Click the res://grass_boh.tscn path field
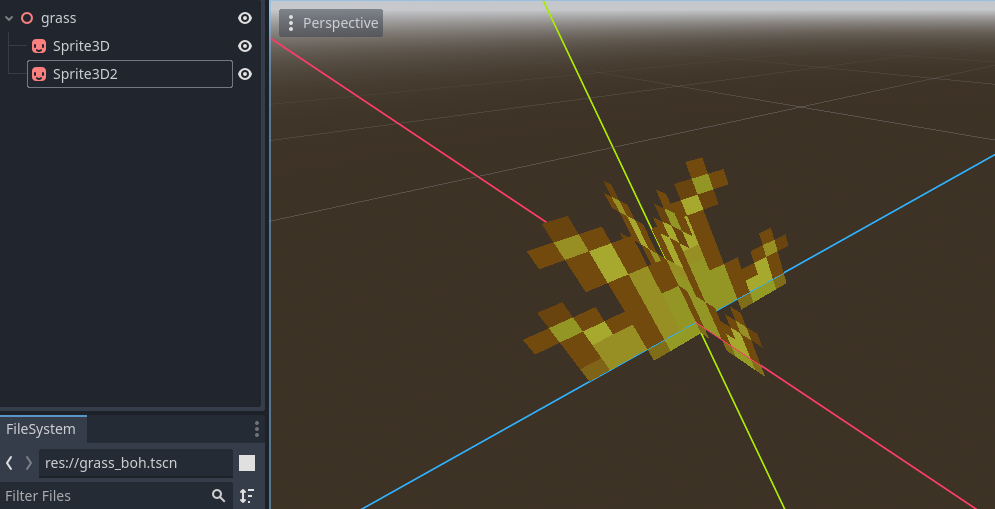Image resolution: width=995 pixels, height=509 pixels. click(136, 463)
